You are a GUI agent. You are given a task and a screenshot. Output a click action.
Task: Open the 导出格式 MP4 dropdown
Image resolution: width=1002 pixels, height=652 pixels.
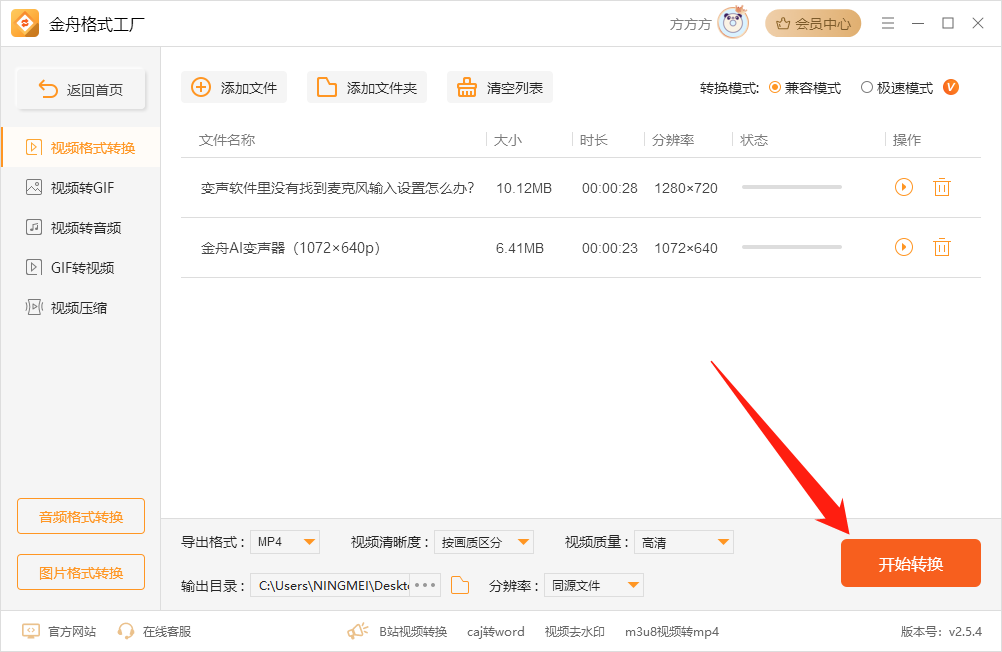(285, 541)
